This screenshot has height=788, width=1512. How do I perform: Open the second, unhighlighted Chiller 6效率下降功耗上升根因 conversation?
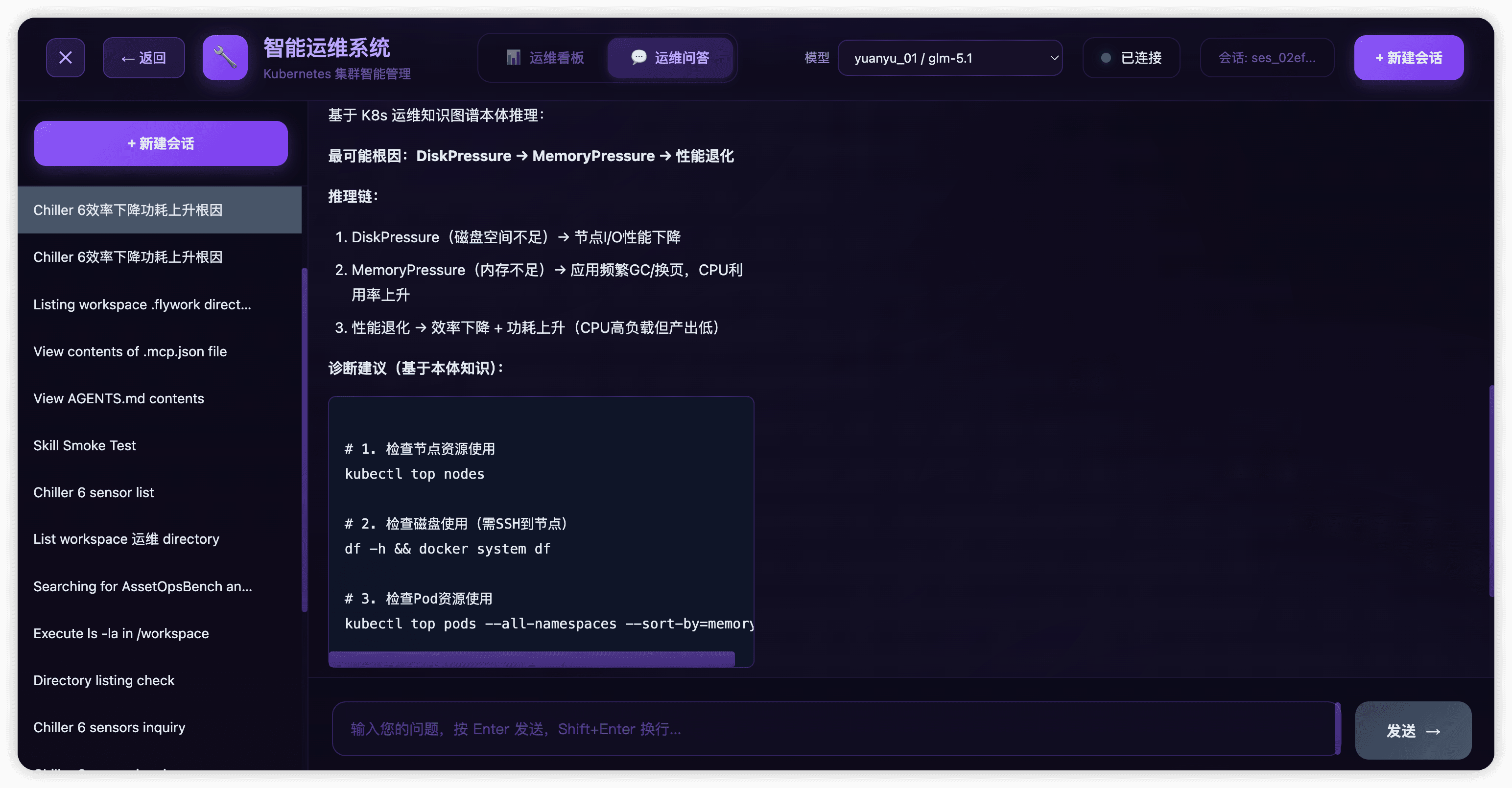pyautogui.click(x=160, y=257)
